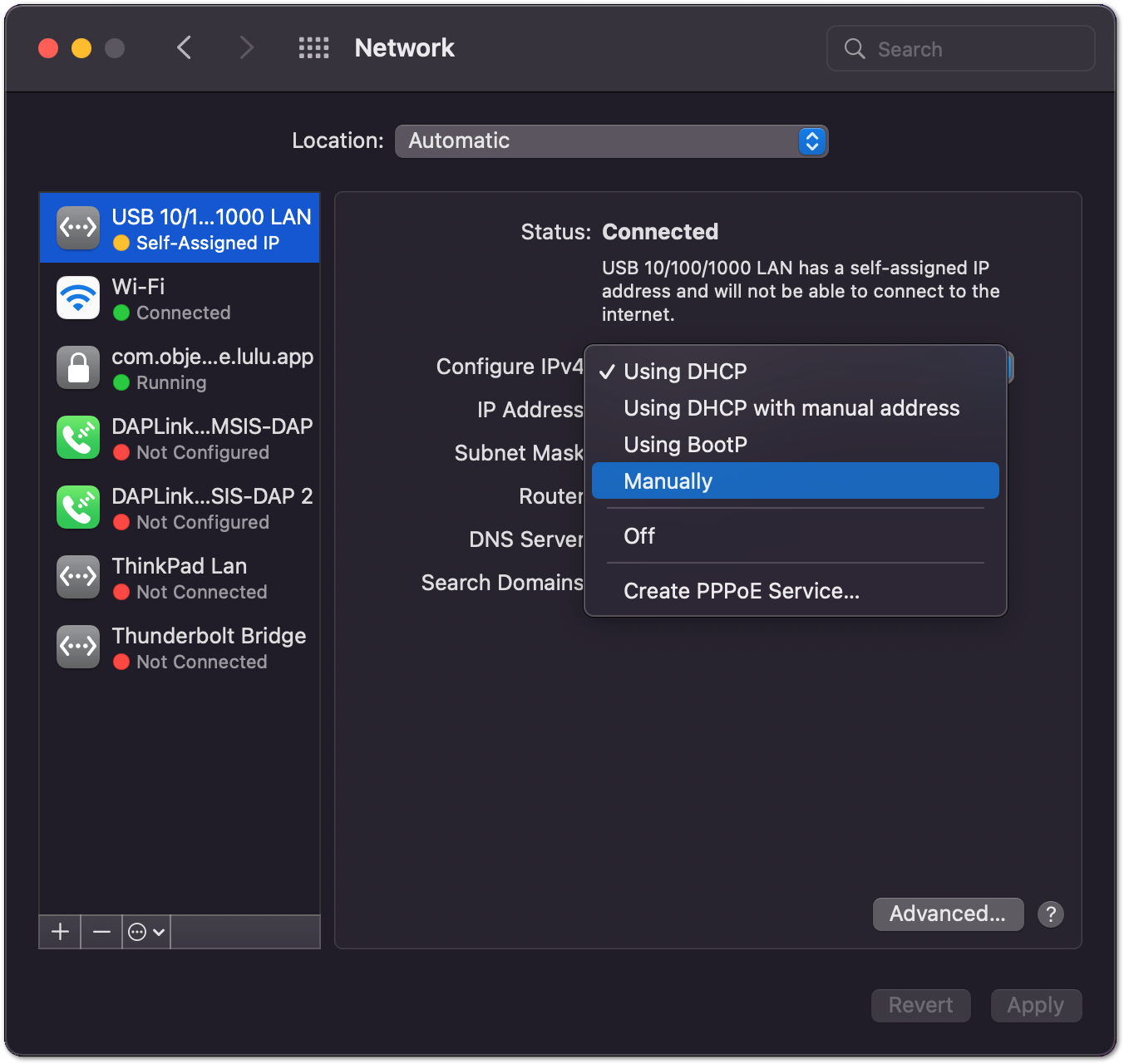Go back using the left chevron

click(185, 48)
